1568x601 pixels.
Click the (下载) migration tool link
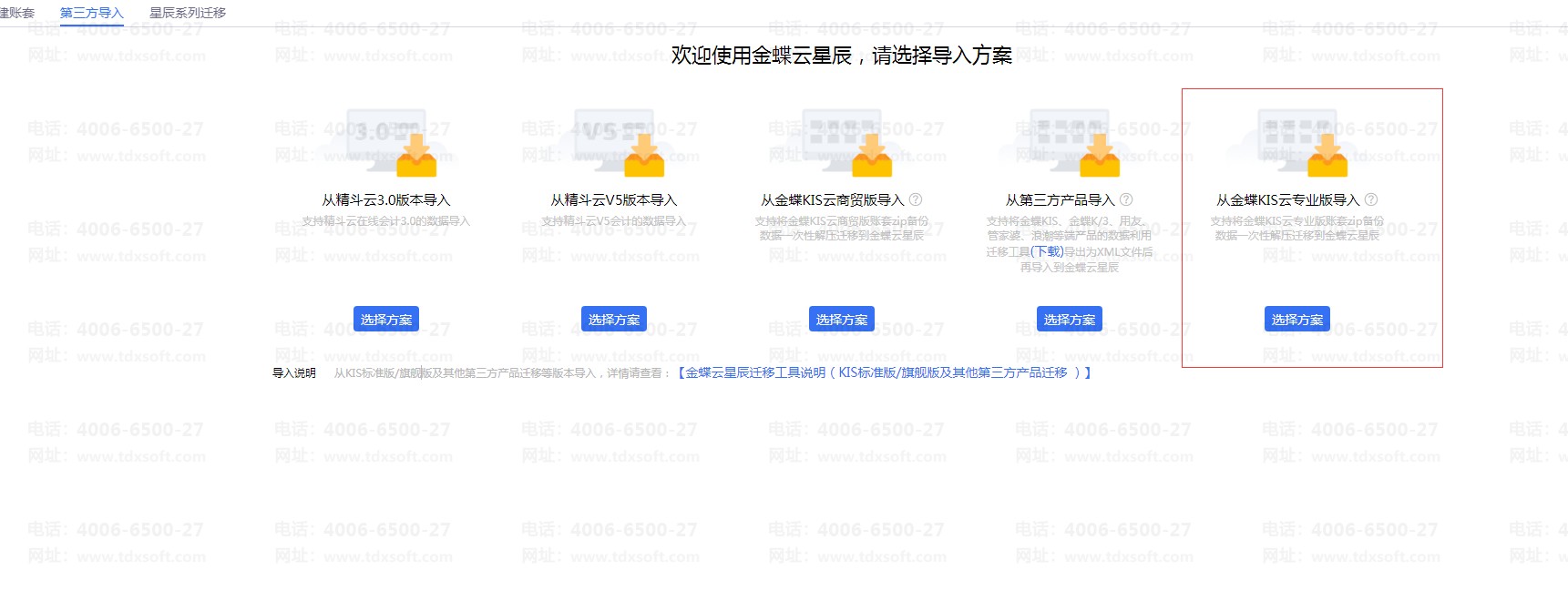[1047, 251]
